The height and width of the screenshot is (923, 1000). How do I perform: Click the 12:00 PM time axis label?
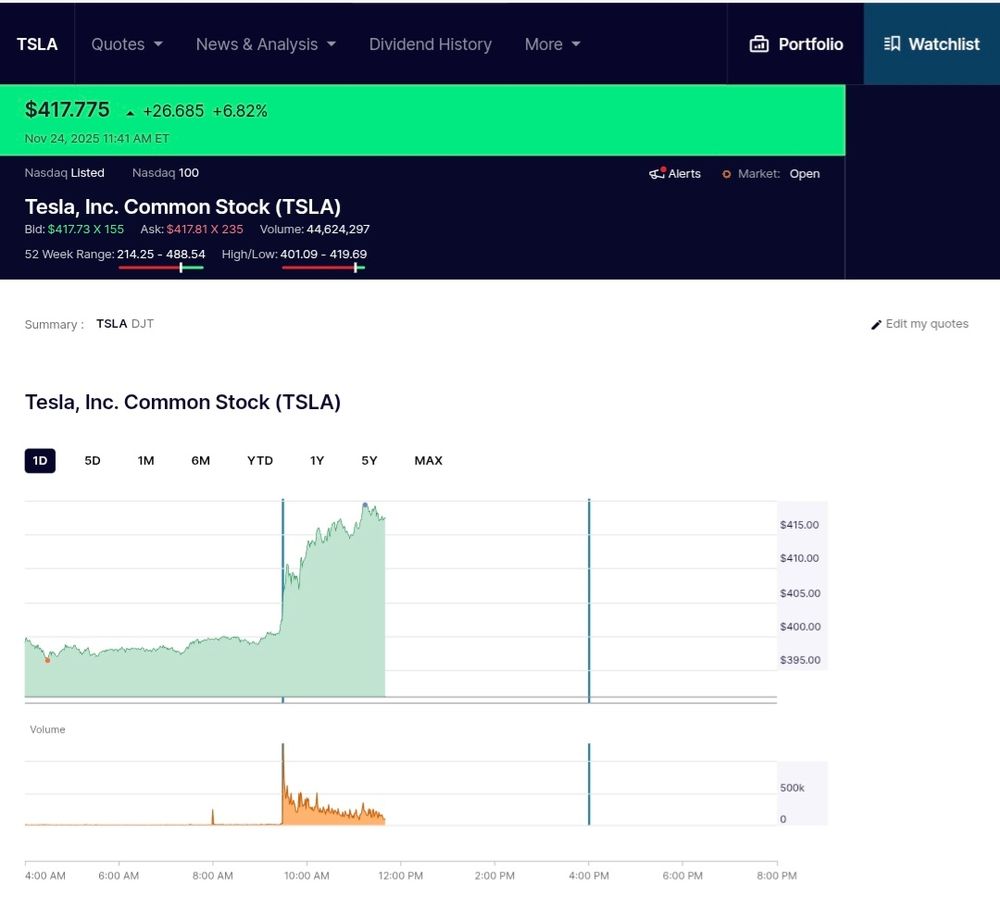[401, 876]
